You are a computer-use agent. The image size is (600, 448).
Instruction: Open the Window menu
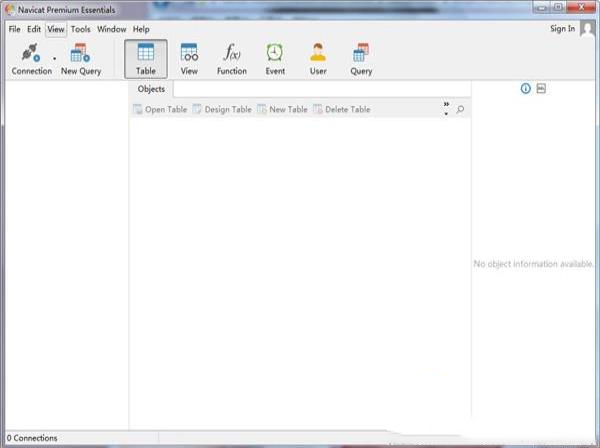point(111,29)
